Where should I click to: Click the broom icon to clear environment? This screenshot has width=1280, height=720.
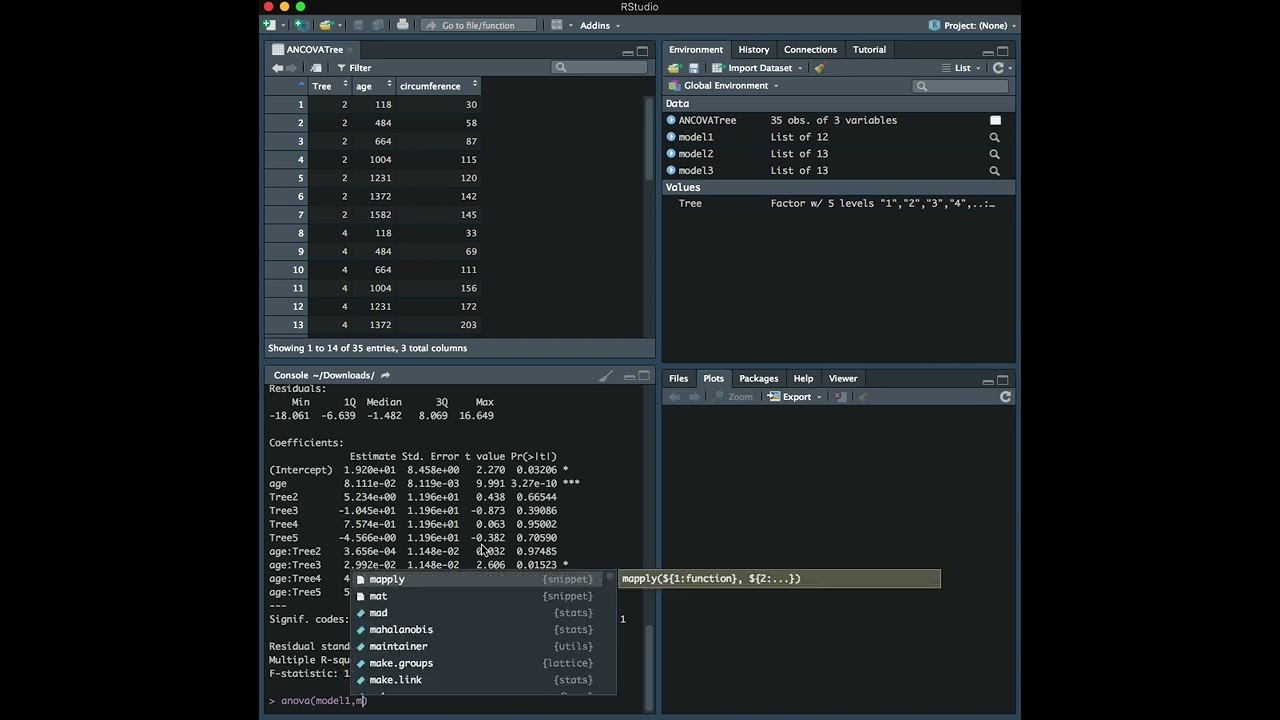819,68
